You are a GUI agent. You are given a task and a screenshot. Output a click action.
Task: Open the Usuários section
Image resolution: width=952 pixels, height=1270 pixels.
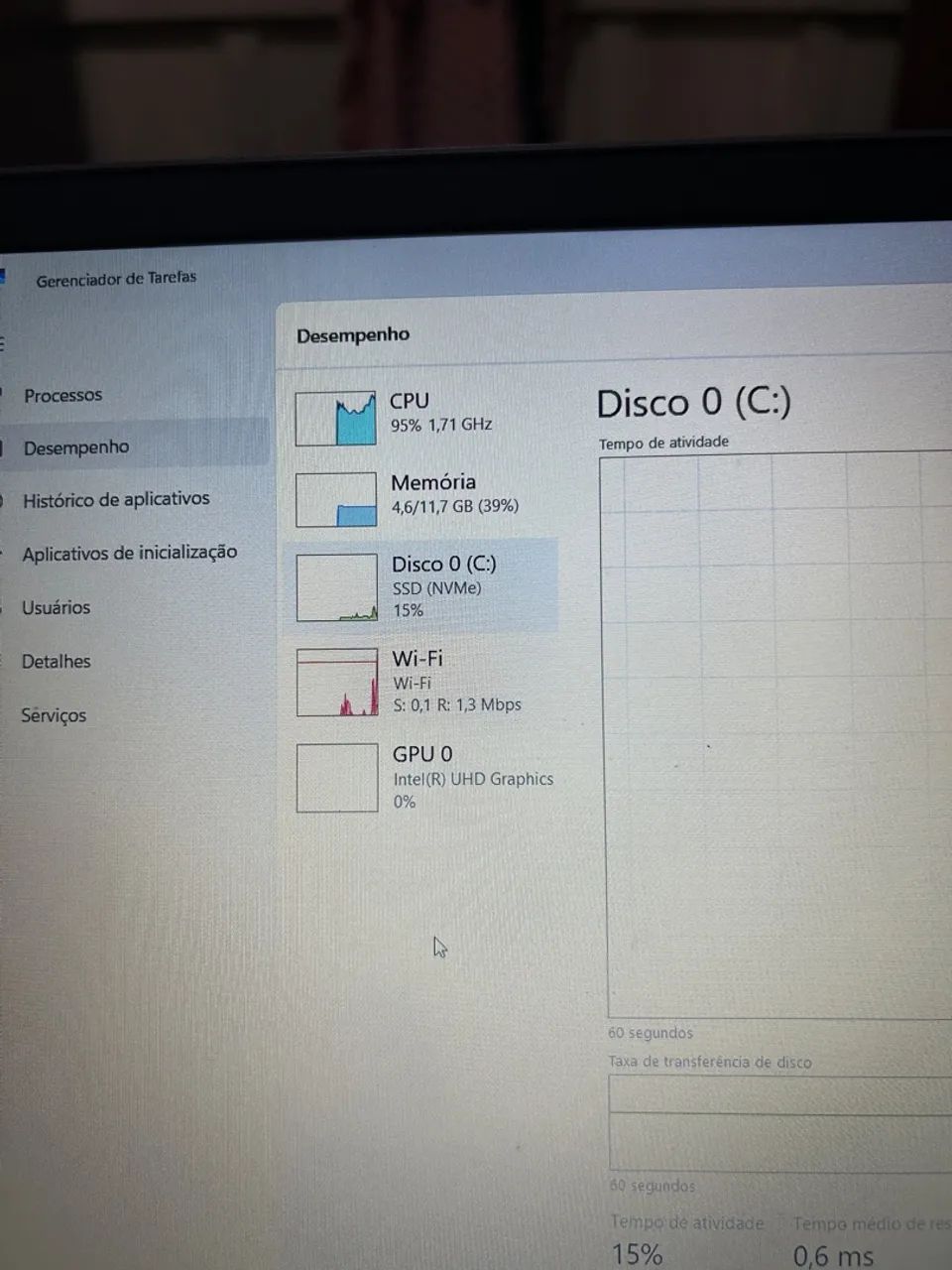(56, 607)
